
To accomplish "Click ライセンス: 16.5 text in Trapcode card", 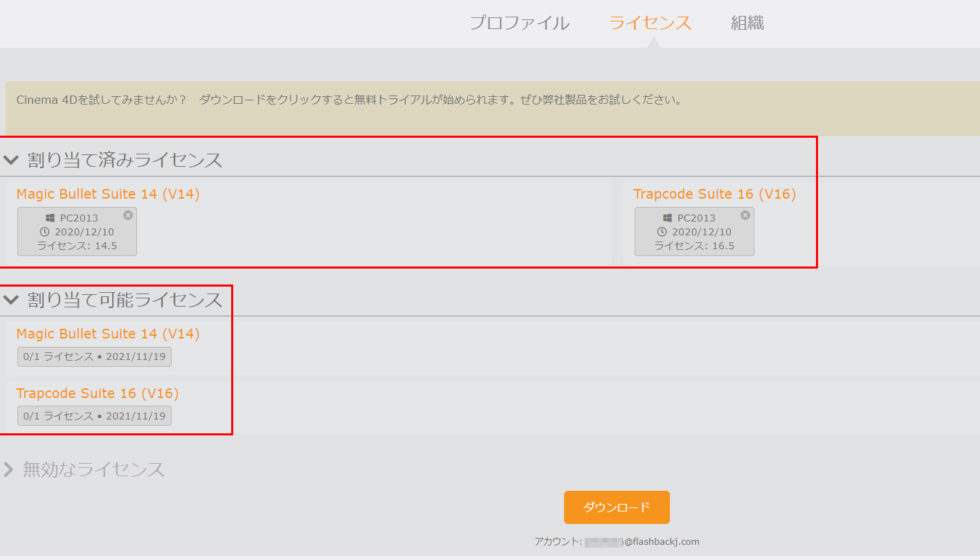I will [x=694, y=246].
